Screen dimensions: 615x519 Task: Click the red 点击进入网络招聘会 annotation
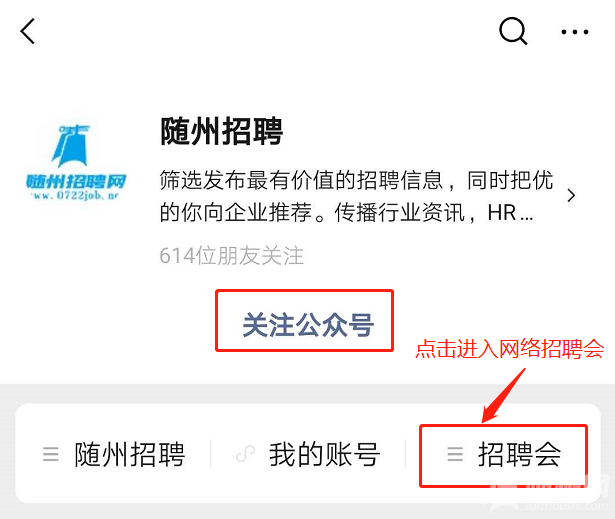510,348
